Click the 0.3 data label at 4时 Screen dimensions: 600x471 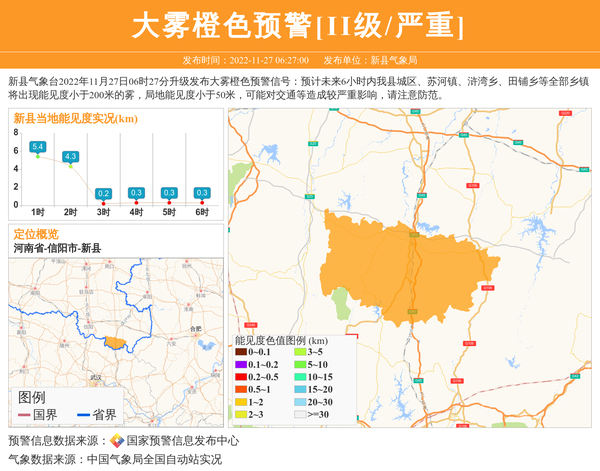pyautogui.click(x=136, y=192)
